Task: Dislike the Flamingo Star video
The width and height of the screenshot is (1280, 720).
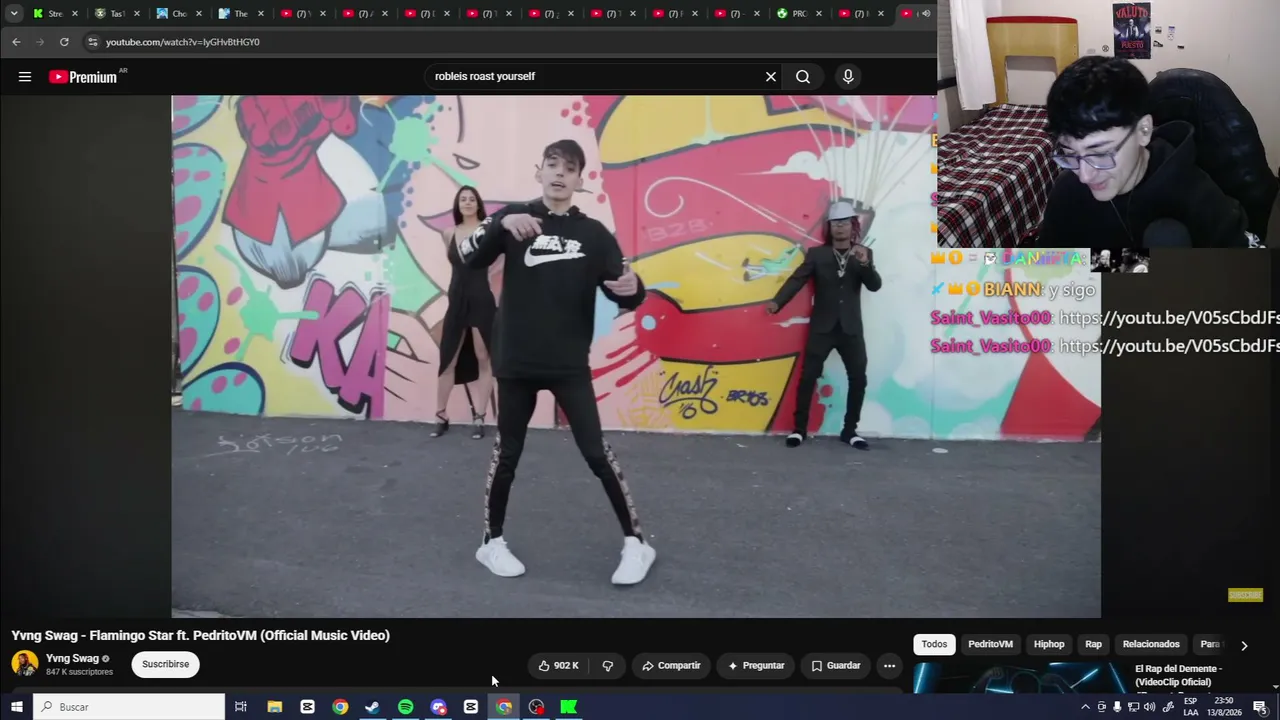Action: click(x=607, y=666)
